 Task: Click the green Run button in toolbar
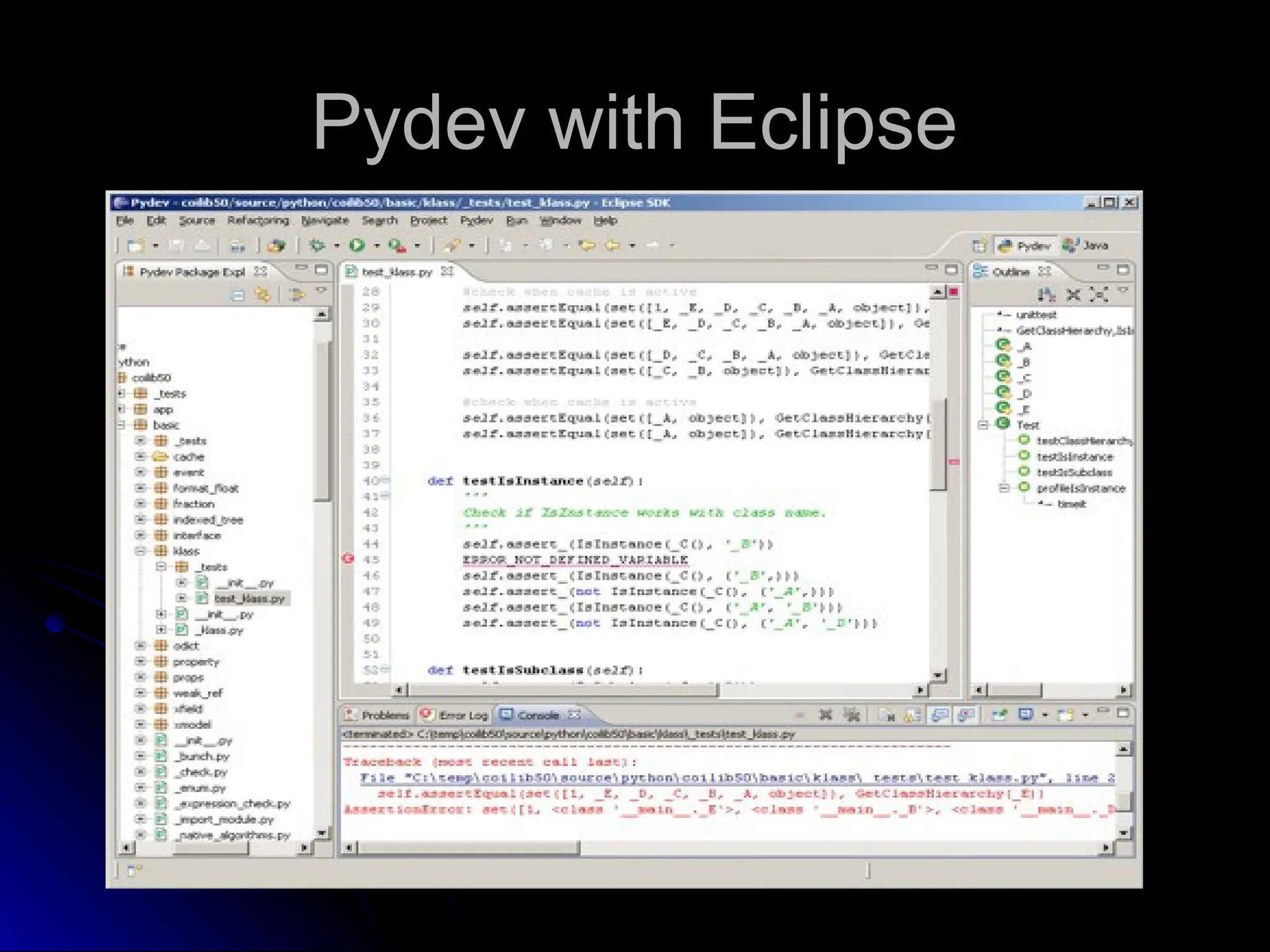pos(357,245)
